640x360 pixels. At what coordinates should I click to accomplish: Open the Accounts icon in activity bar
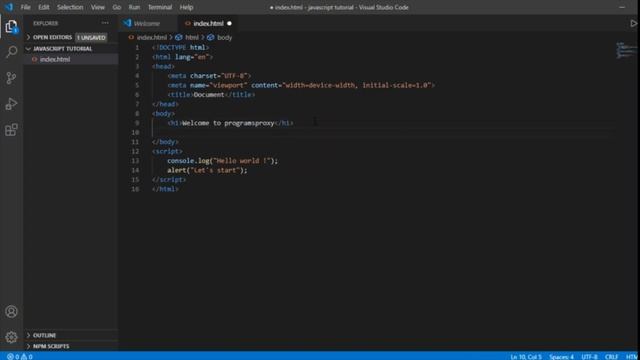pyautogui.click(x=11, y=311)
